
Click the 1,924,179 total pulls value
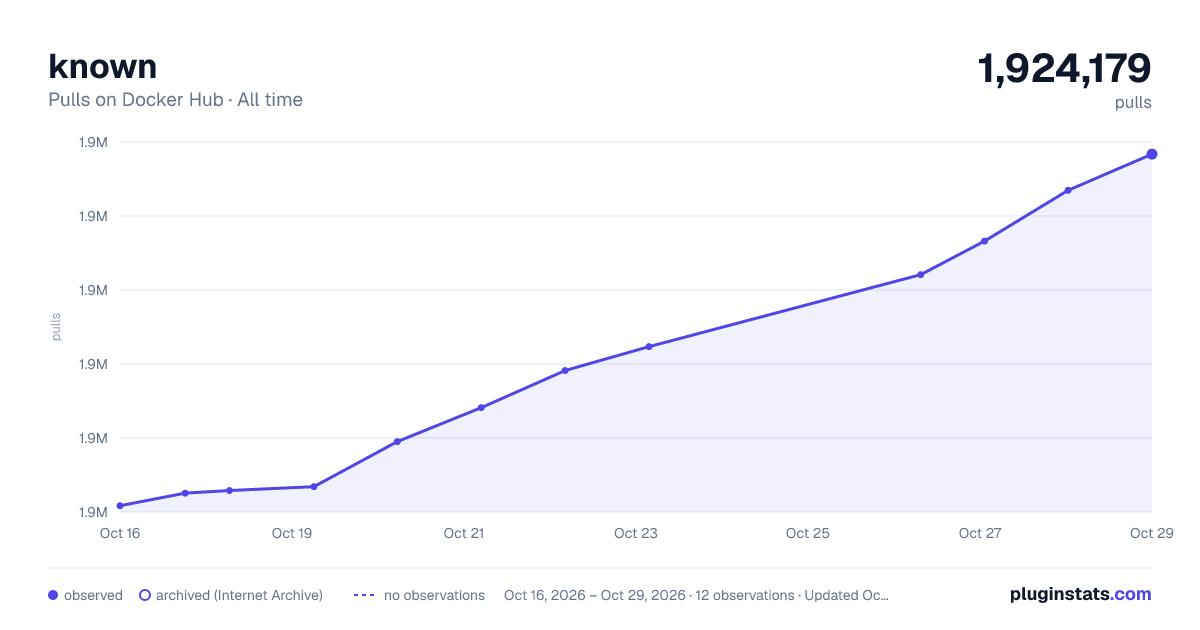pyautogui.click(x=1065, y=69)
